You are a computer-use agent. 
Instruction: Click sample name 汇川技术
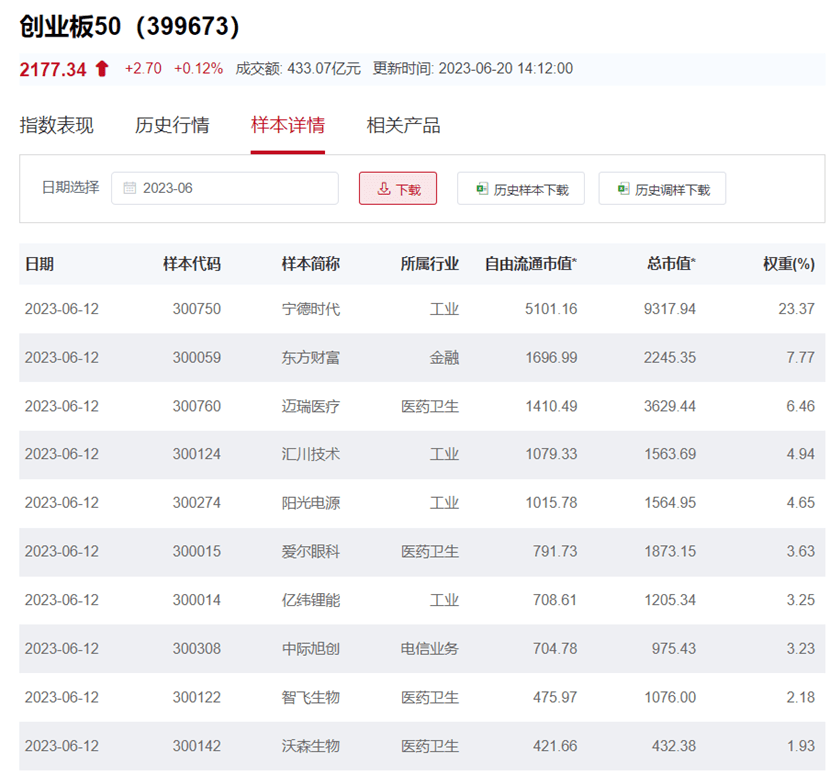coord(311,454)
